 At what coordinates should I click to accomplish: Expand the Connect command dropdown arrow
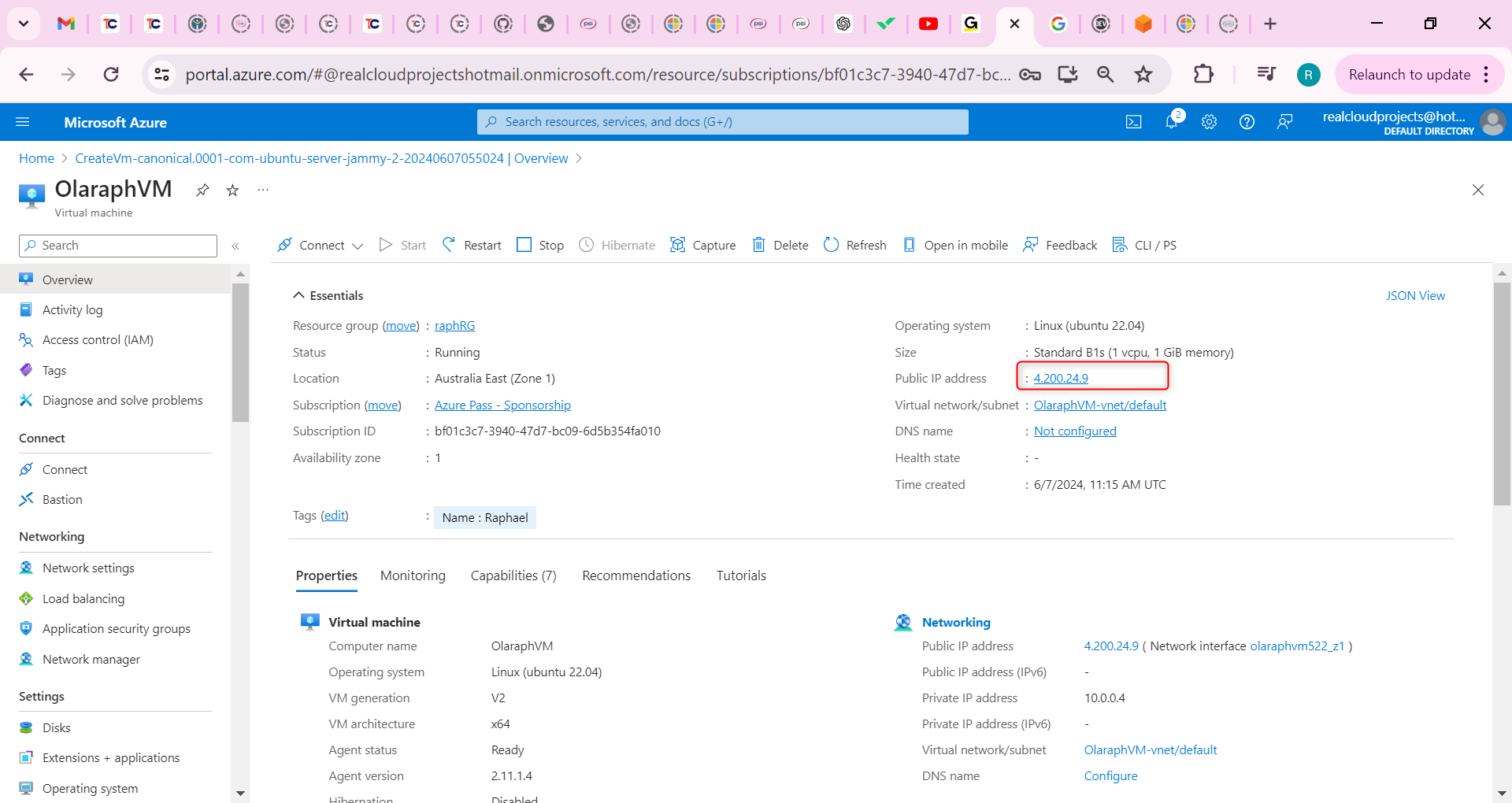[358, 245]
